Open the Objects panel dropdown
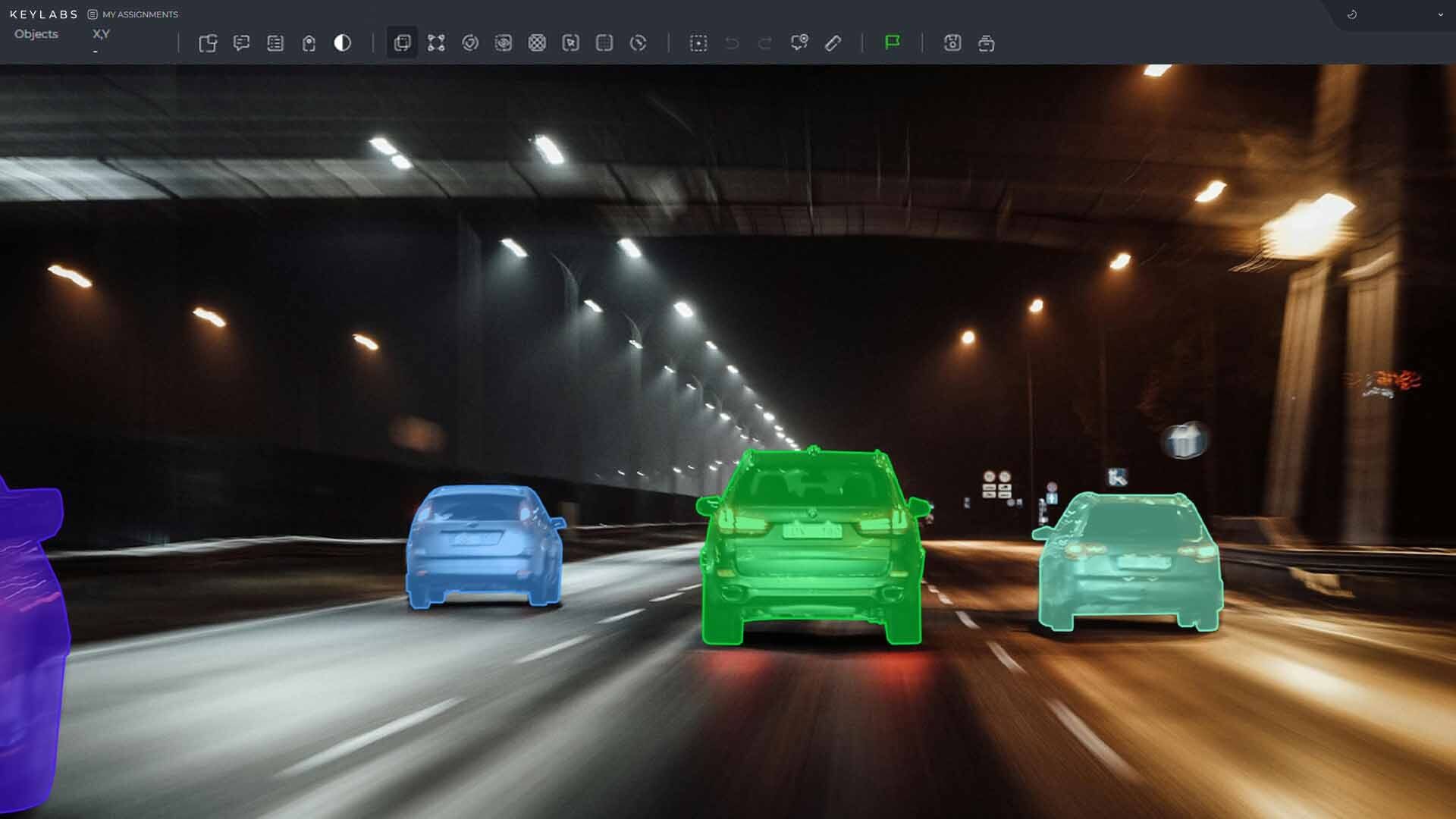1456x819 pixels. 36,34
